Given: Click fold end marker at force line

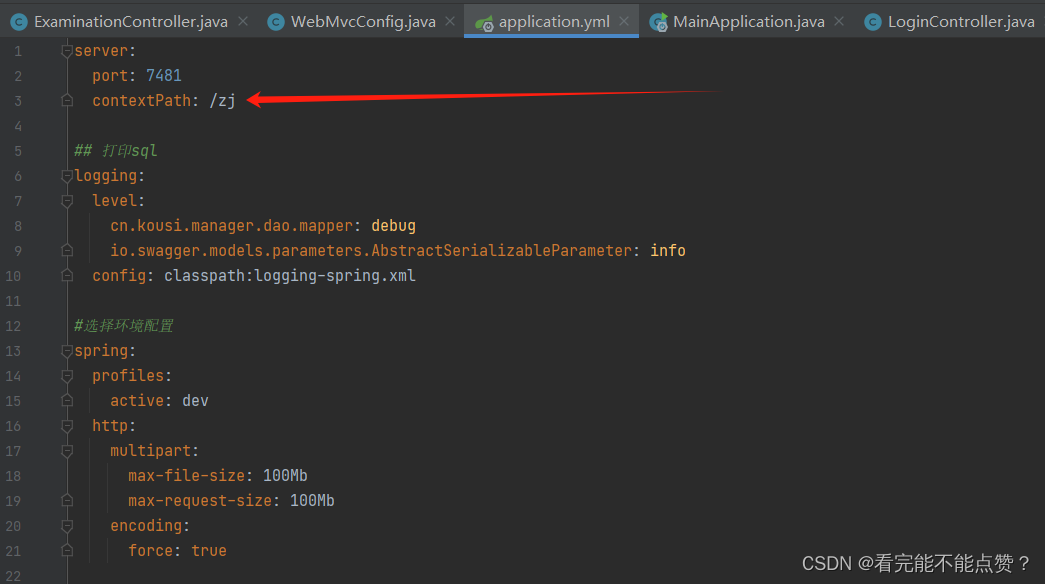Looking at the screenshot, I should tap(67, 551).
